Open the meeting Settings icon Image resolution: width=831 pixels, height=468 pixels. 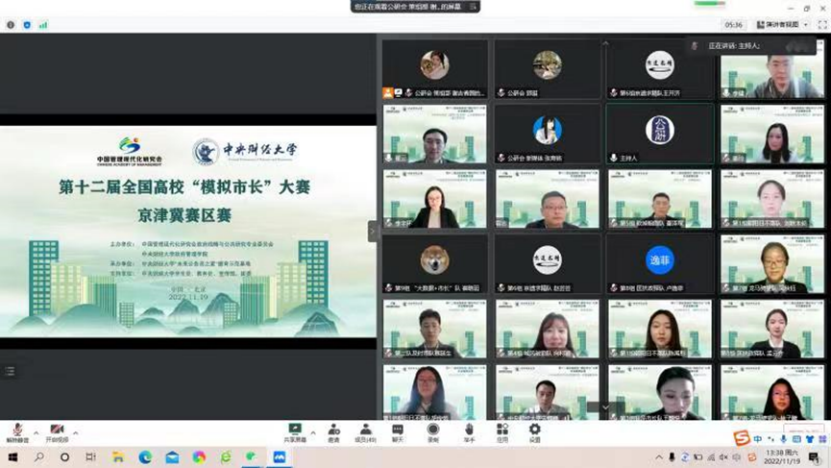coord(535,430)
